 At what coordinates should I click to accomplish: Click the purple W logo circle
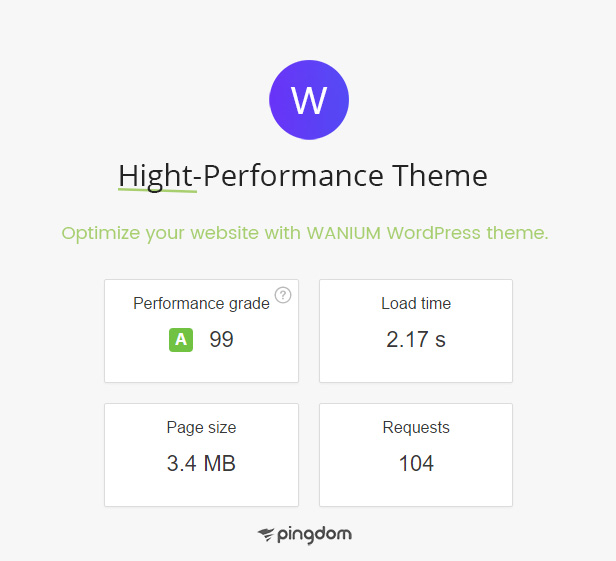pos(309,100)
